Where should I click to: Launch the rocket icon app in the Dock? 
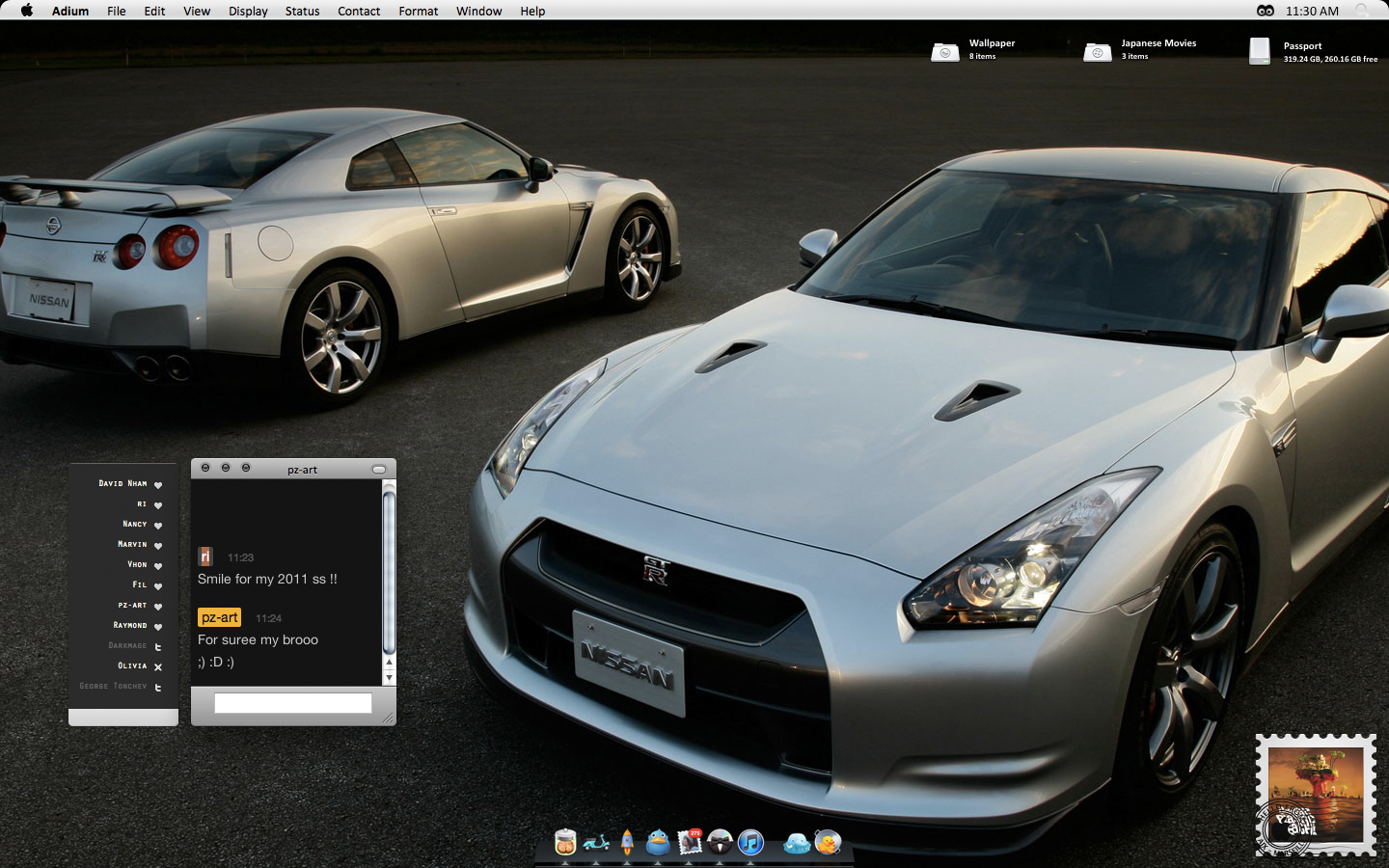[627, 842]
